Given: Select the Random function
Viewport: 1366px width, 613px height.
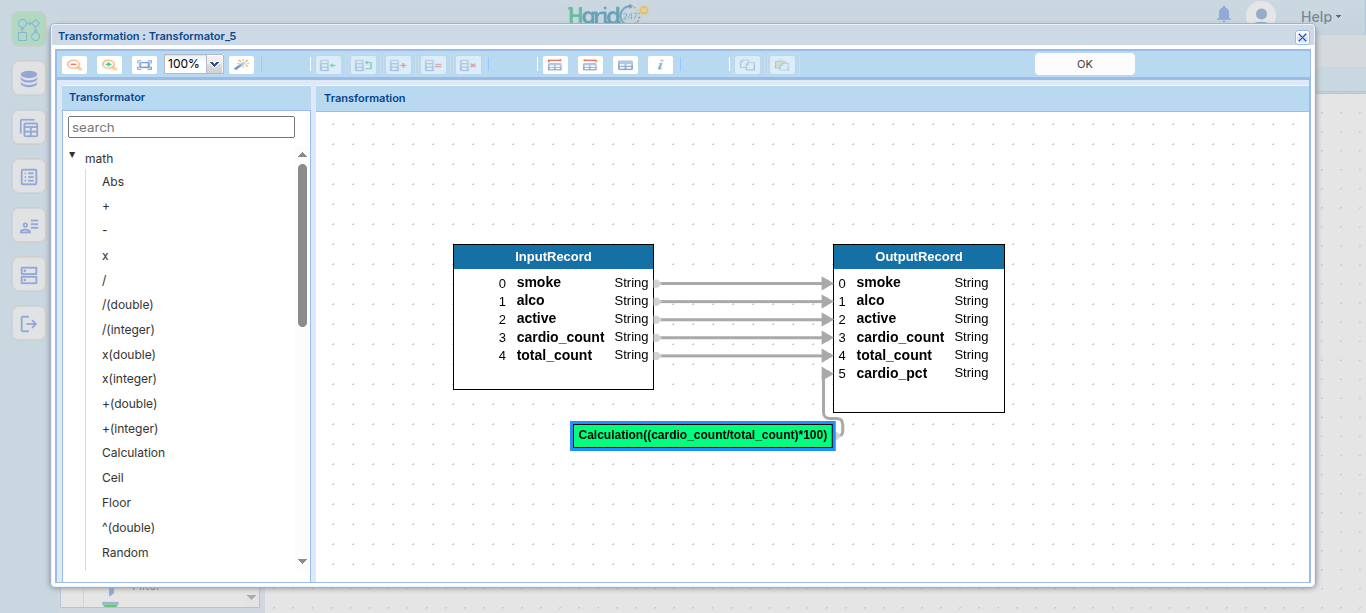Looking at the screenshot, I should click(x=125, y=553).
